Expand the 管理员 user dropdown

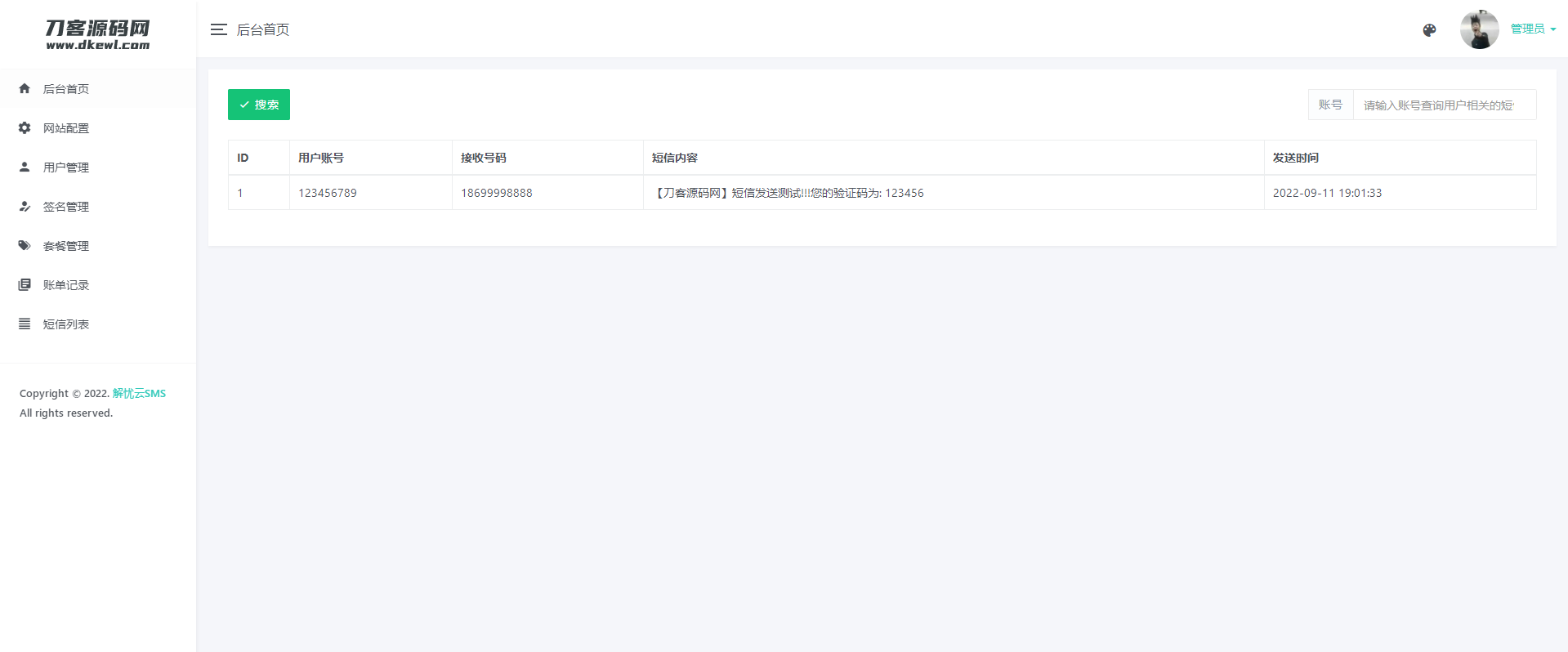click(x=1533, y=29)
